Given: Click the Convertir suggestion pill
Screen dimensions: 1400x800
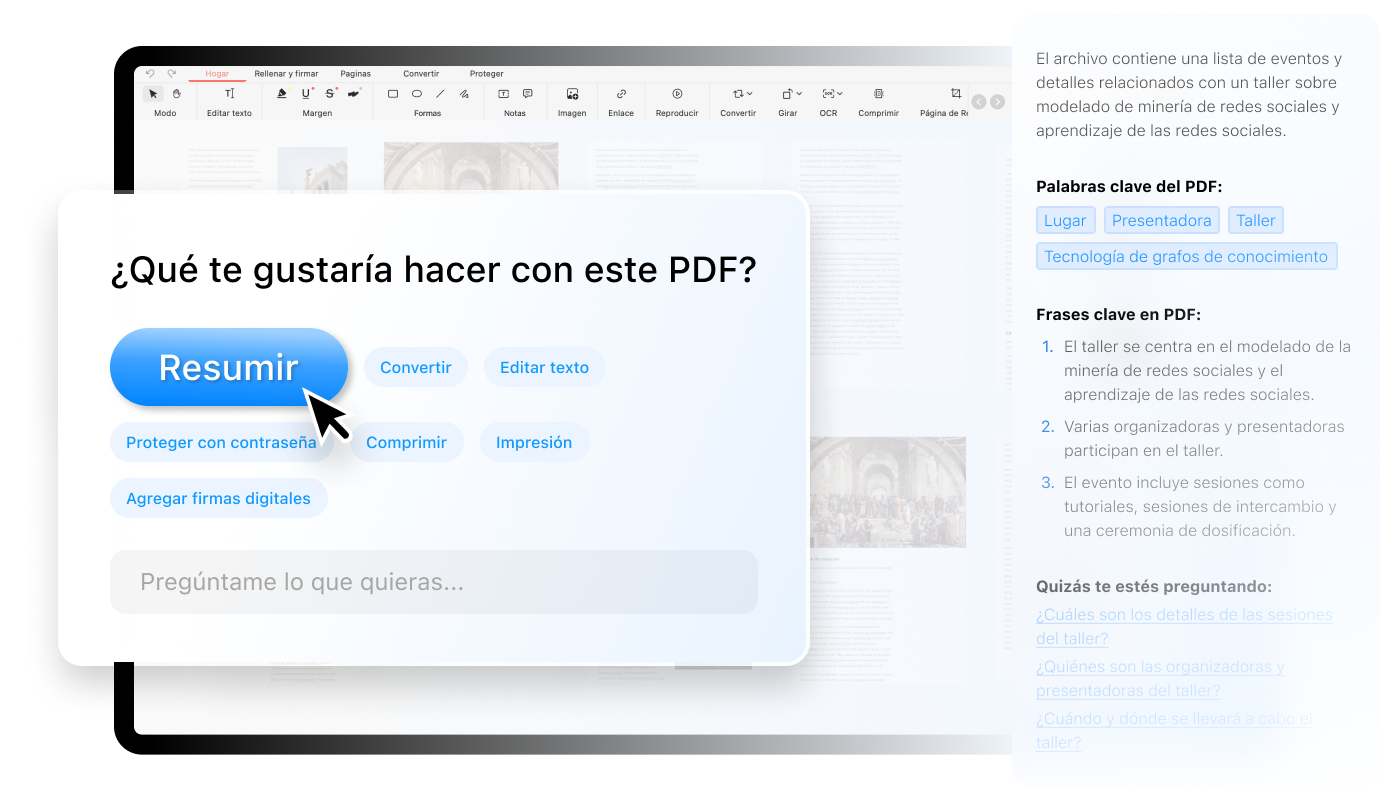Looking at the screenshot, I should tap(416, 367).
